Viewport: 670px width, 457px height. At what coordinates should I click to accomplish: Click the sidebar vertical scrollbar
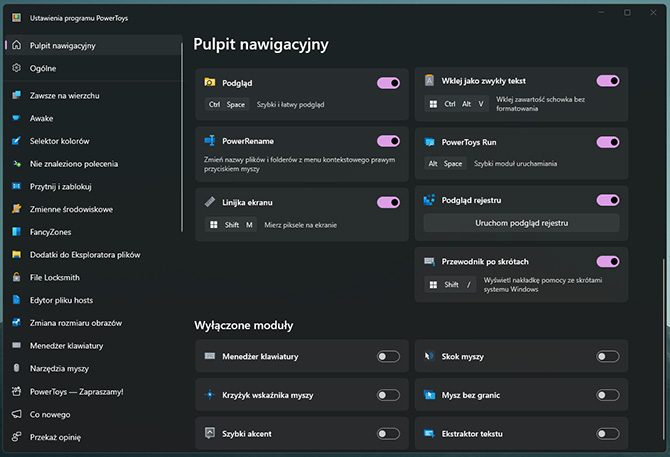coord(182,137)
